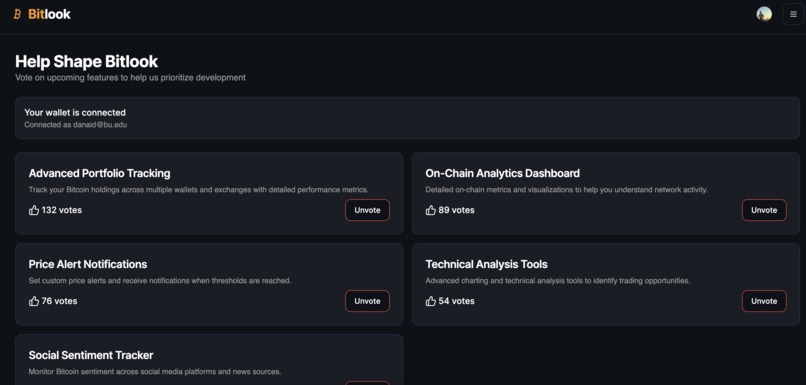Click thumbs-up icon beside 76 votes
The height and width of the screenshot is (385, 806).
click(x=34, y=301)
